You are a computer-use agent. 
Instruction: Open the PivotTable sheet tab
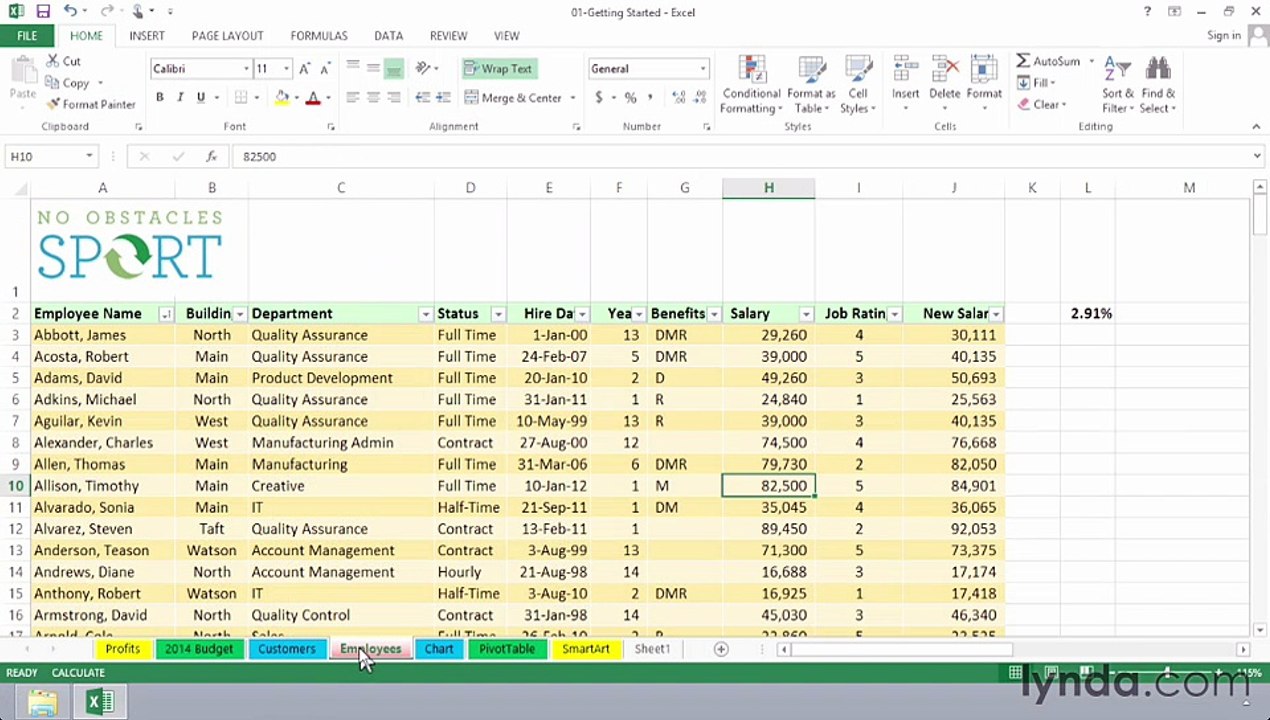[x=506, y=649]
